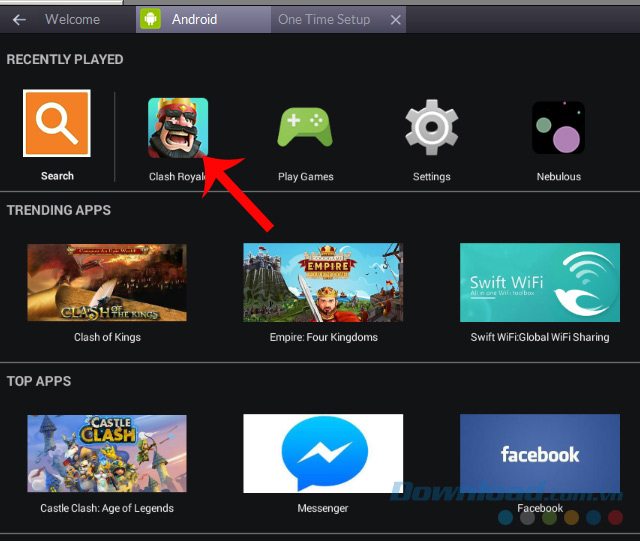Click the Castle Clash: Age of Legends label
The height and width of the screenshot is (541, 640).
107,508
